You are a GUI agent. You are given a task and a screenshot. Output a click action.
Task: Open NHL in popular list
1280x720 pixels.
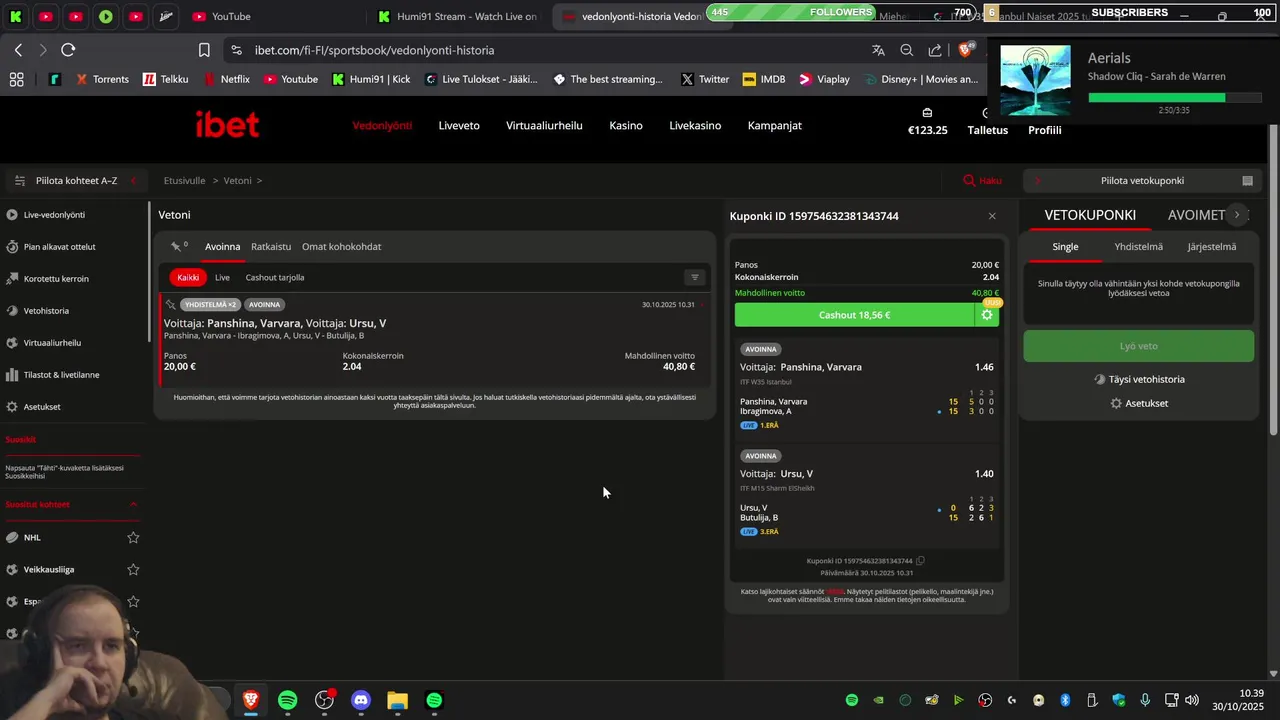coord(32,538)
